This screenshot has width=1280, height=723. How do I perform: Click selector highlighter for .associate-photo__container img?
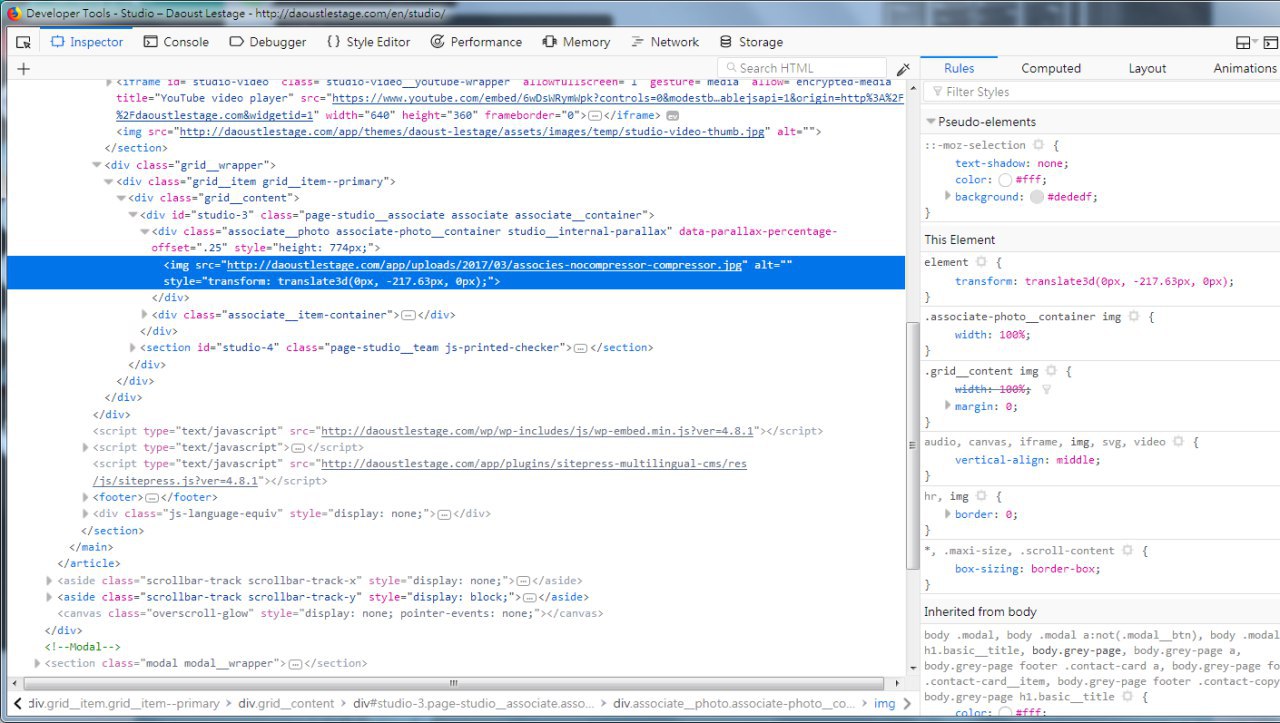1133,316
